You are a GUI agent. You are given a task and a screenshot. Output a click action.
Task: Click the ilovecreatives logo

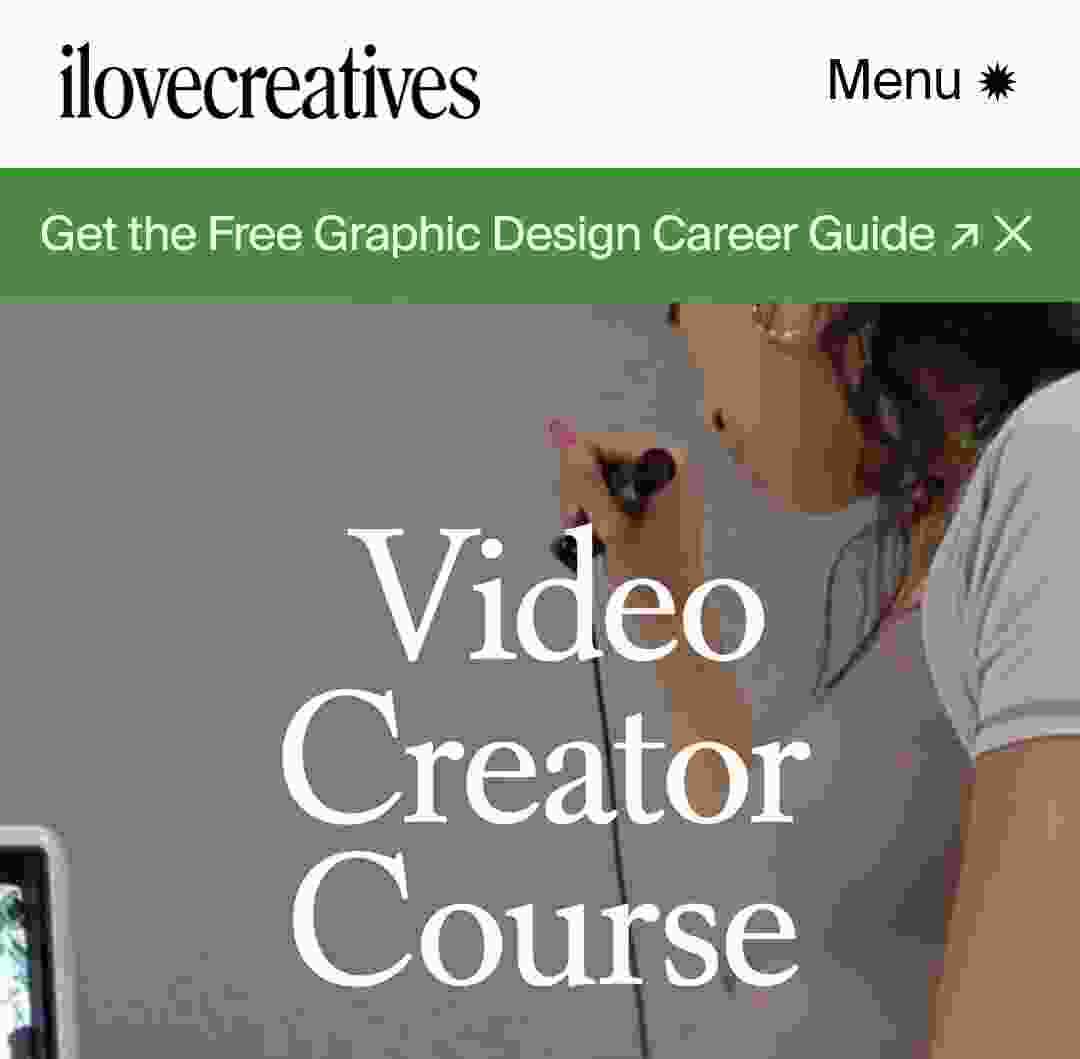(269, 82)
